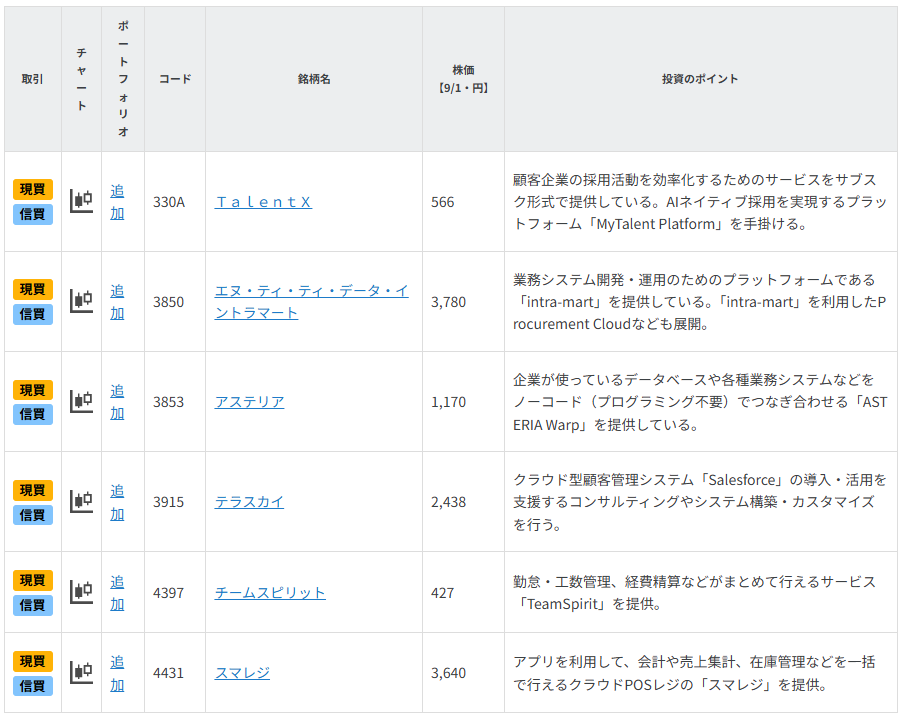
Task: Open chart icon for スマレジ
Action: pos(81,672)
